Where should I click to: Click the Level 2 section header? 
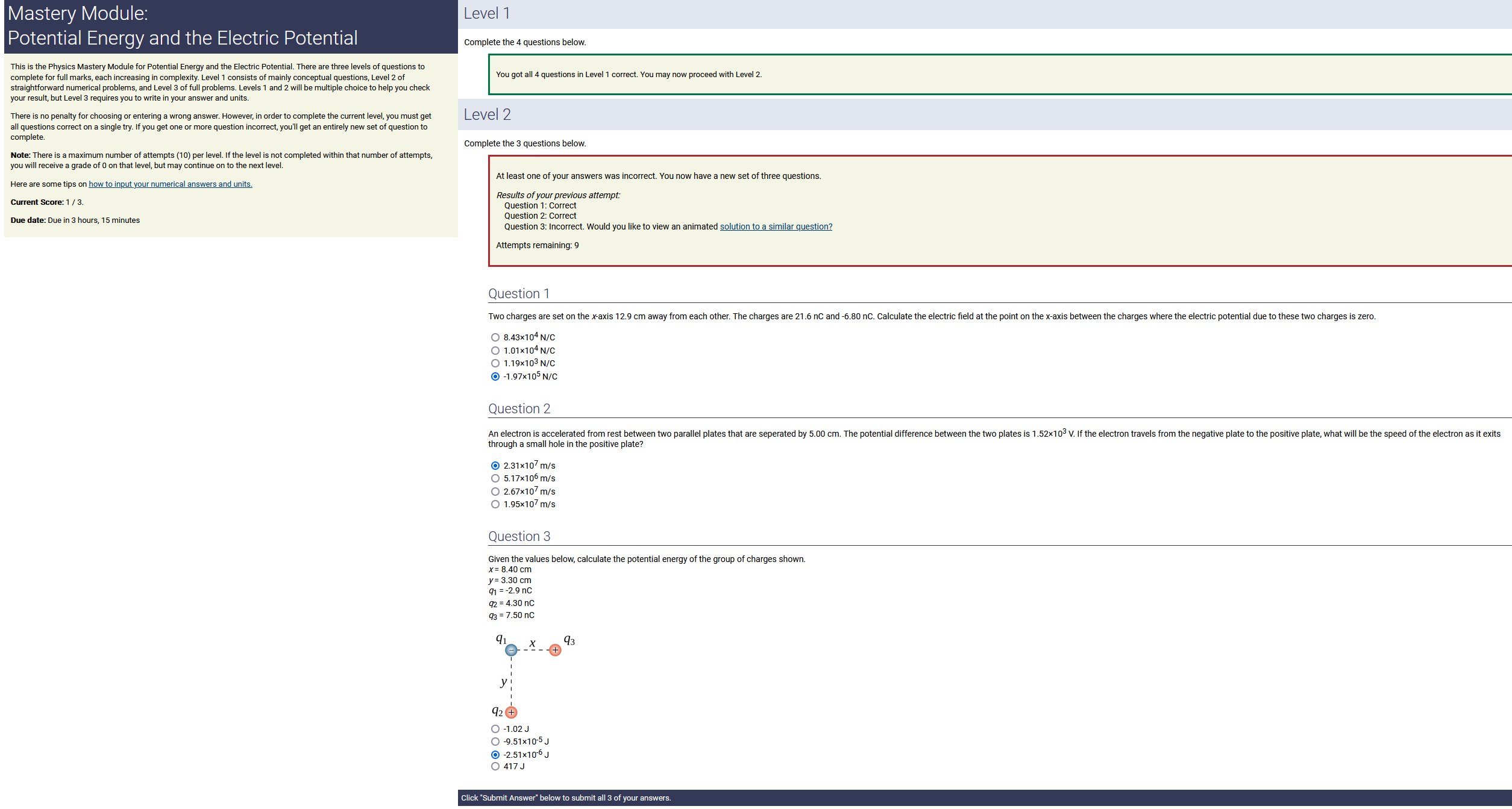coord(487,114)
